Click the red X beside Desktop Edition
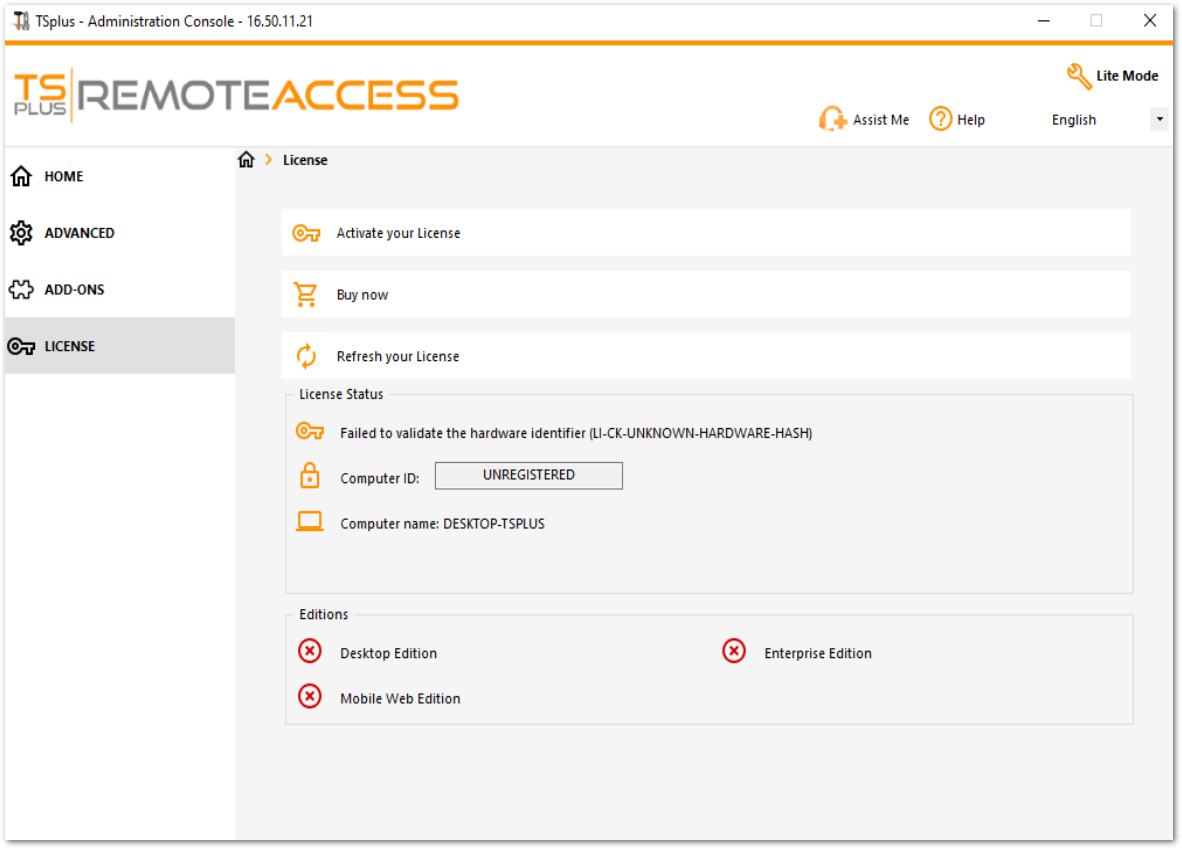1182x849 pixels. tap(310, 651)
